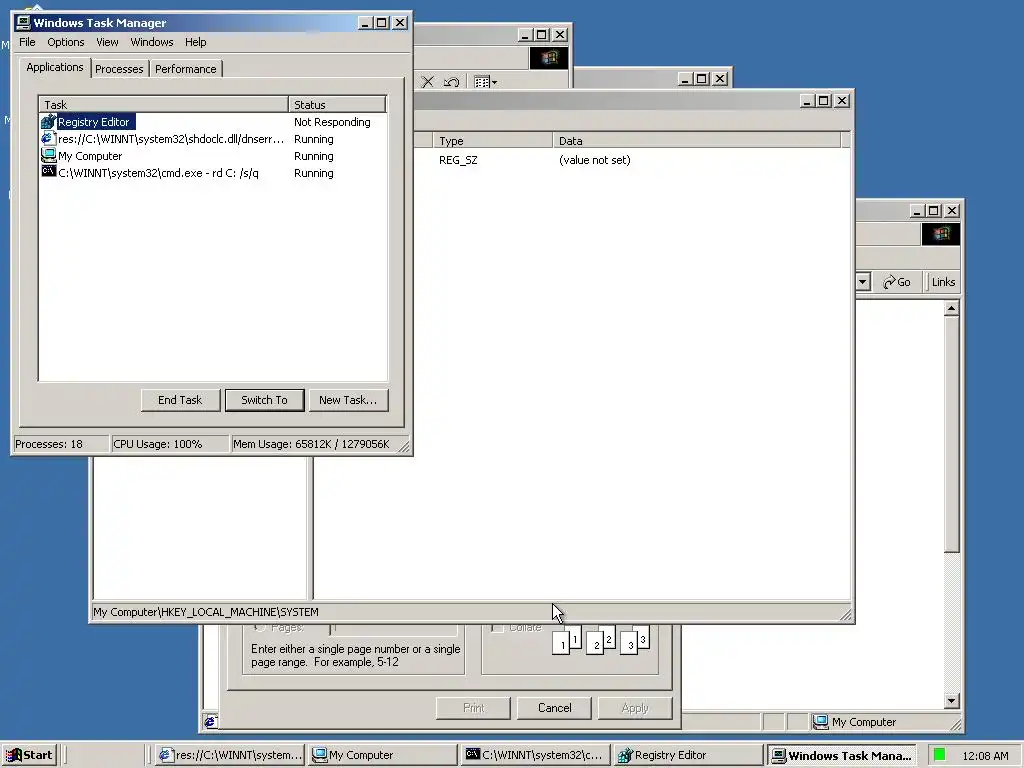1024x768 pixels.
Task: Click the browser window vertical scrollbar thumb
Action: pyautogui.click(x=952, y=434)
